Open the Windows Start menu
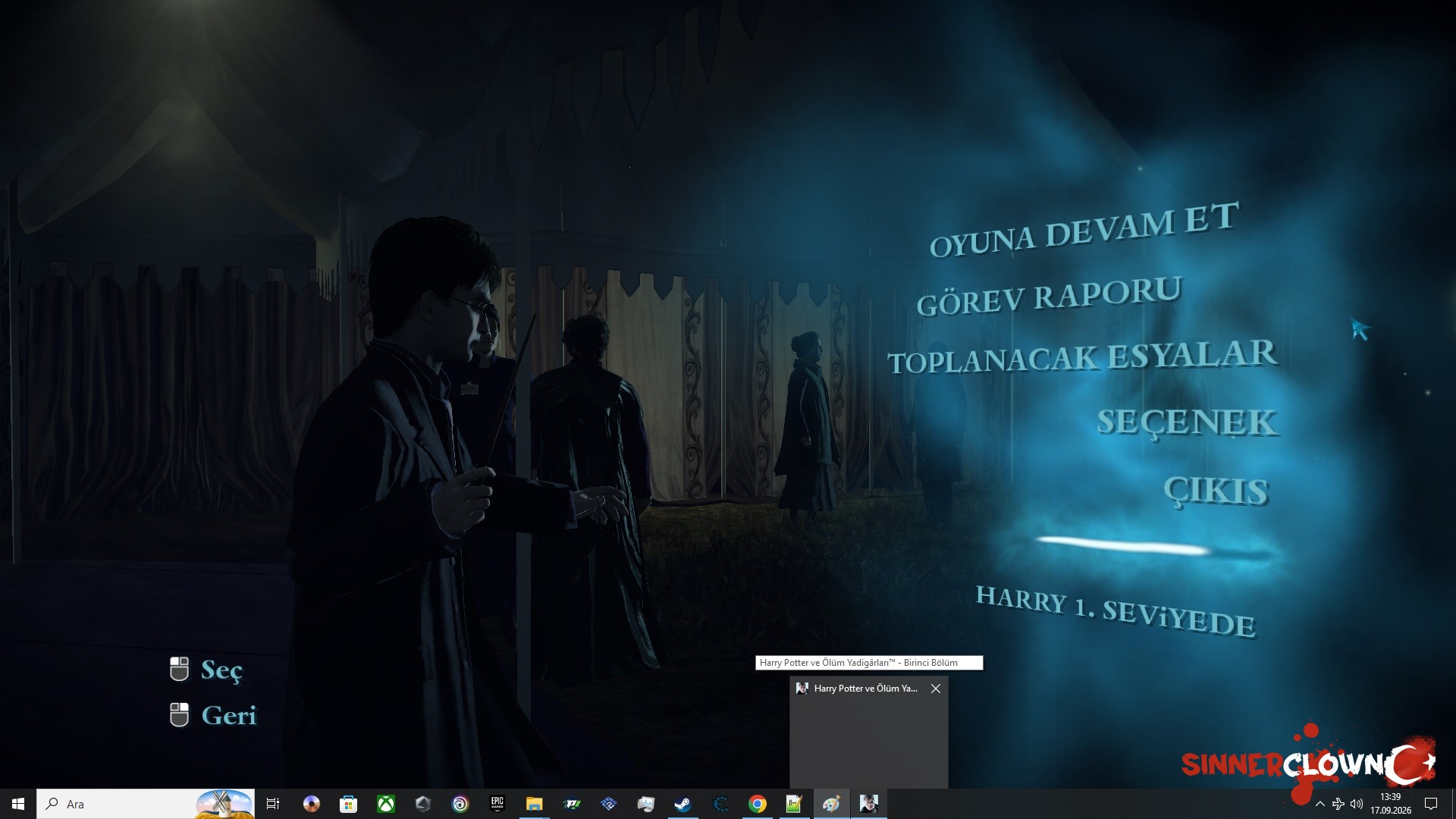The height and width of the screenshot is (819, 1456). point(18,804)
